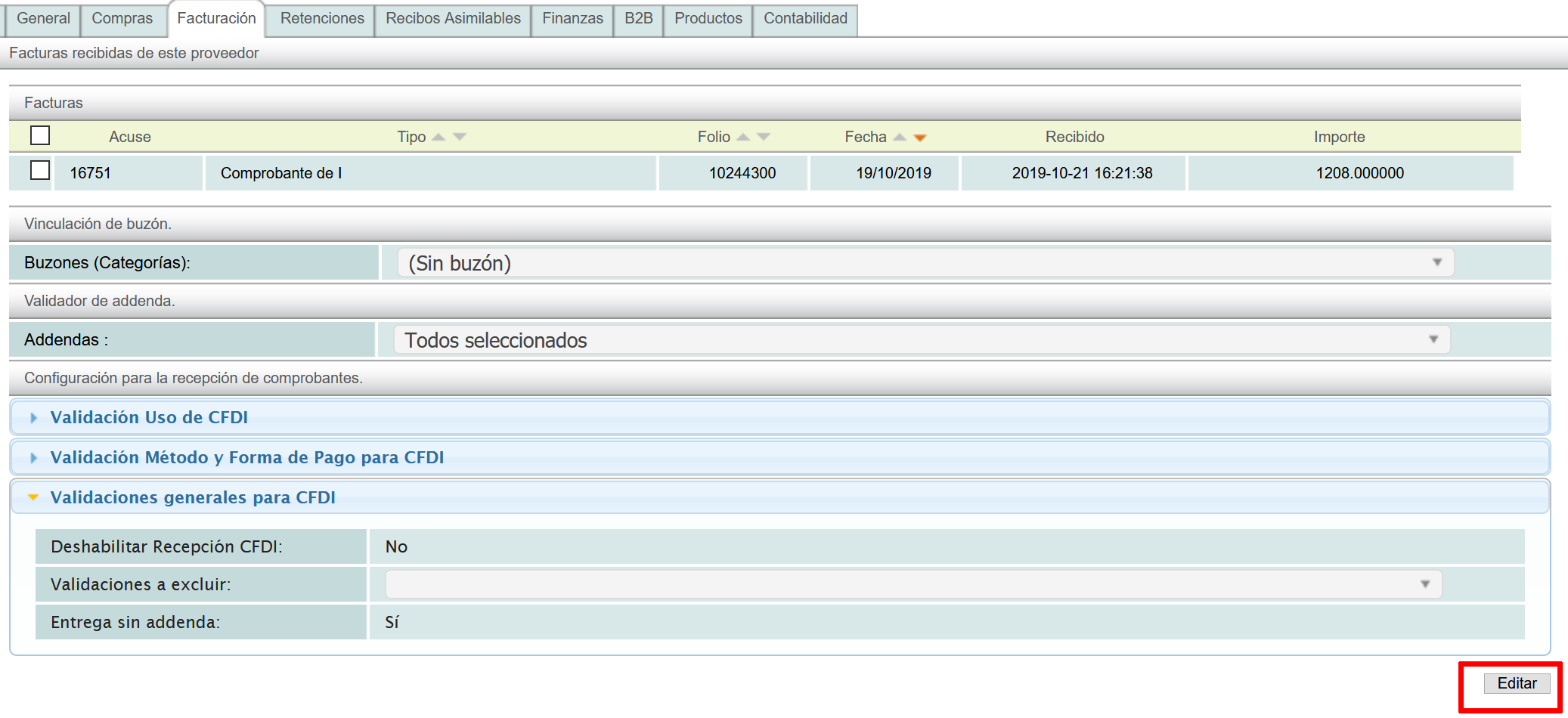1568x718 pixels.
Task: Collapse Validaciones generales para CFDI section
Action: pos(193,497)
